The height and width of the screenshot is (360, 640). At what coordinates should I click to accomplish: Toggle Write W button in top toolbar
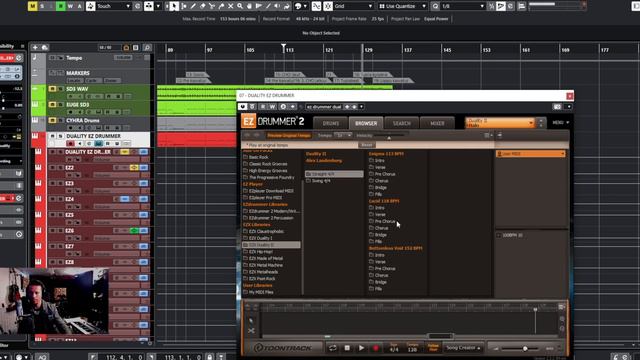point(70,6)
